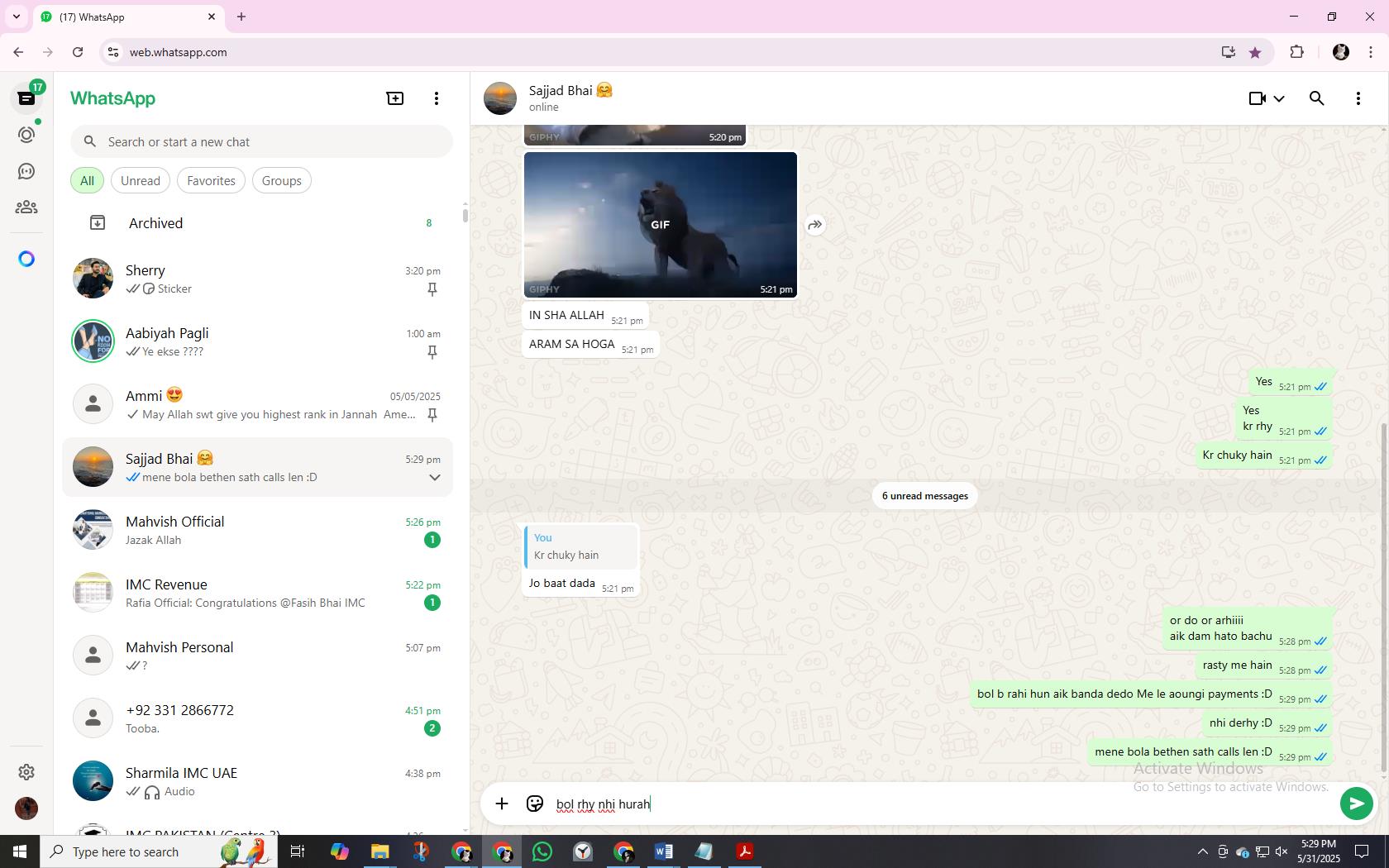Bookmark star icon in address bar
The height and width of the screenshot is (868, 1389).
tap(1255, 52)
